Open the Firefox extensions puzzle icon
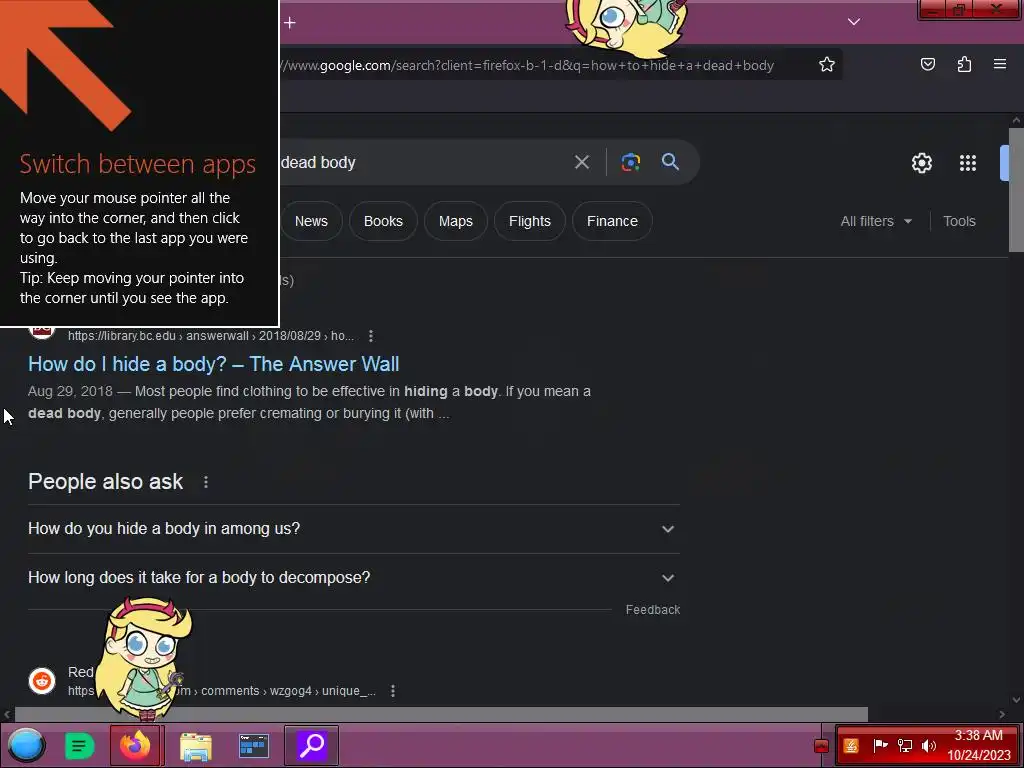Viewport: 1024px width, 768px height. [964, 64]
